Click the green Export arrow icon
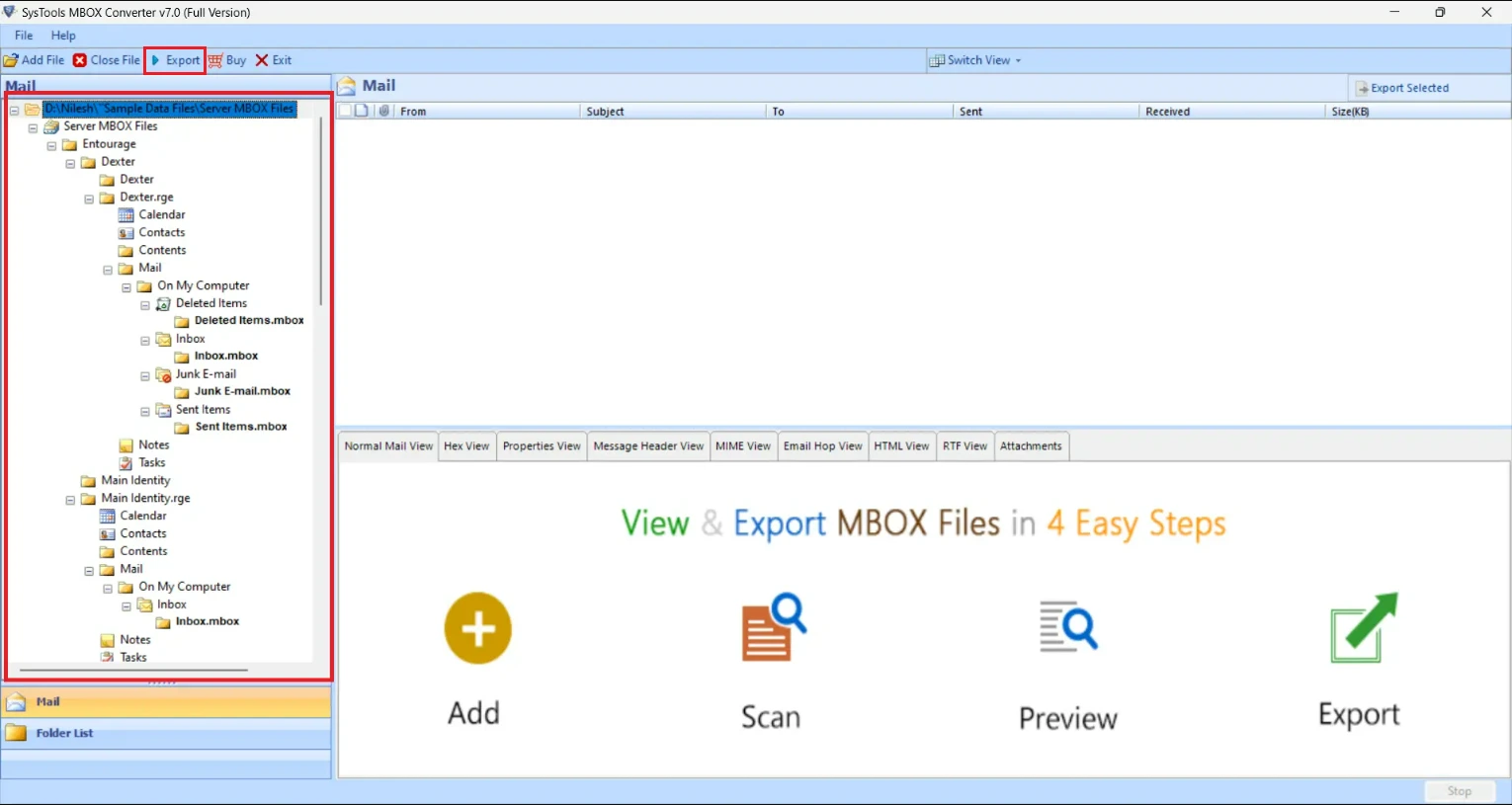The image size is (1512, 805). pos(1364,627)
